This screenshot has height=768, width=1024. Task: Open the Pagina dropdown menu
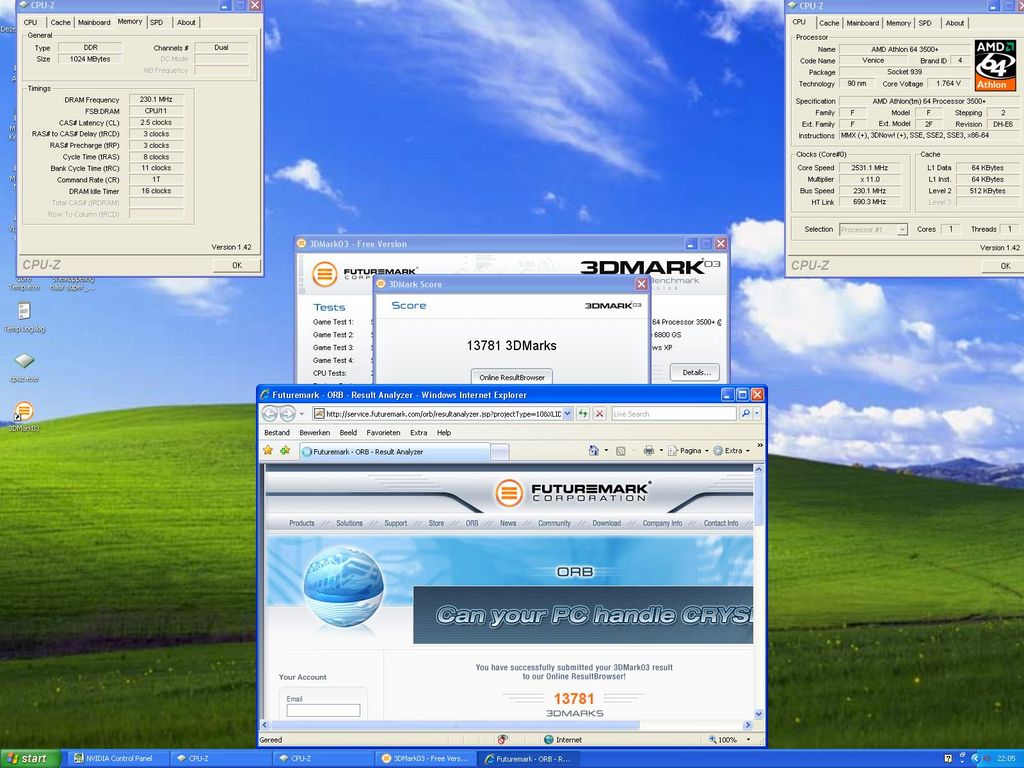[x=688, y=451]
